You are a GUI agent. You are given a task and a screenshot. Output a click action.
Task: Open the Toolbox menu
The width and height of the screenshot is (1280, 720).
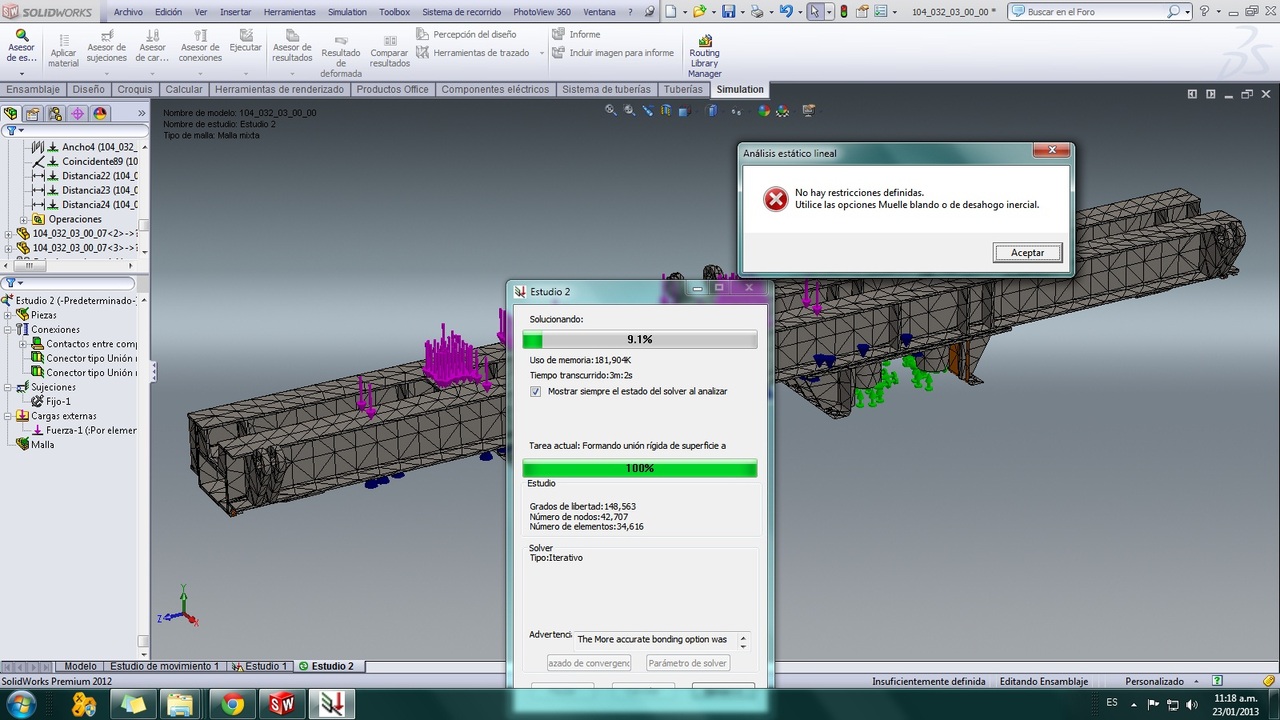click(395, 12)
